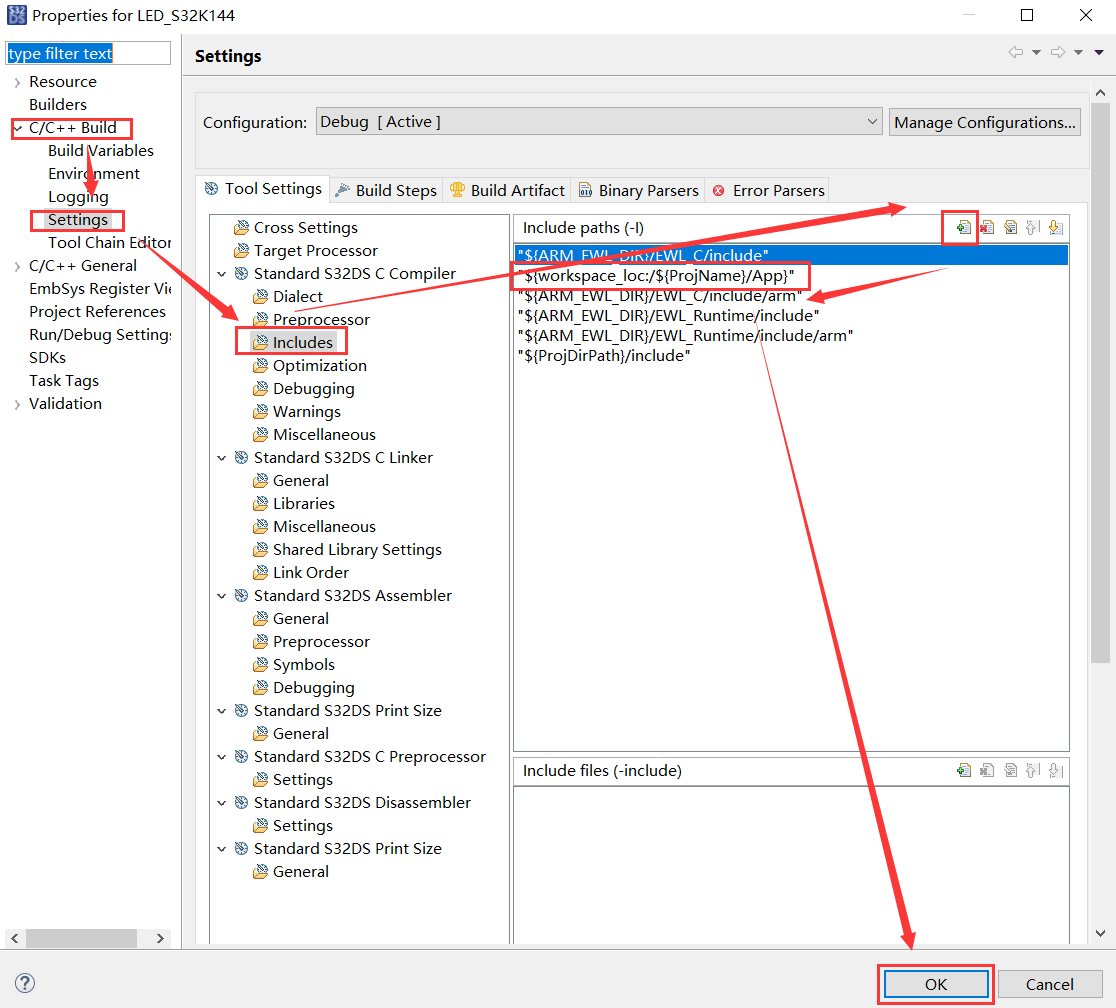
Task: Collapse the C/C++ Build tree node
Action: 18,128
